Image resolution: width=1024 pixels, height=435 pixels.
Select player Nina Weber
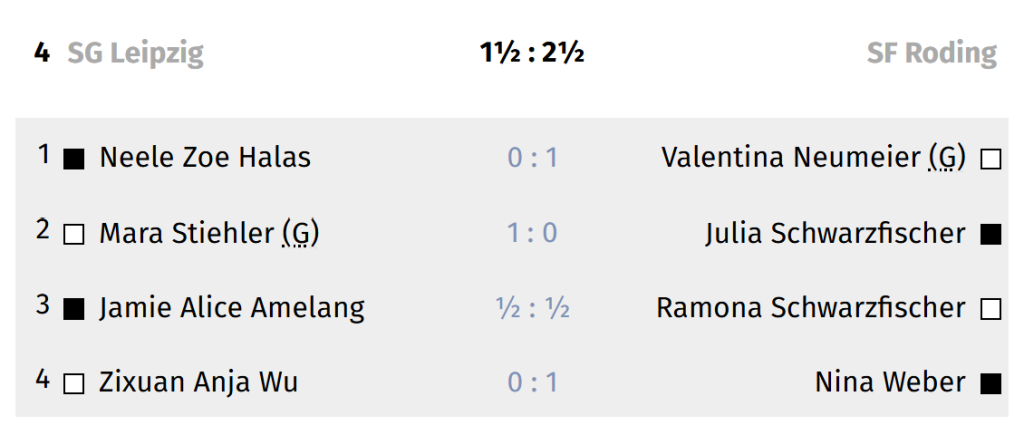(890, 383)
